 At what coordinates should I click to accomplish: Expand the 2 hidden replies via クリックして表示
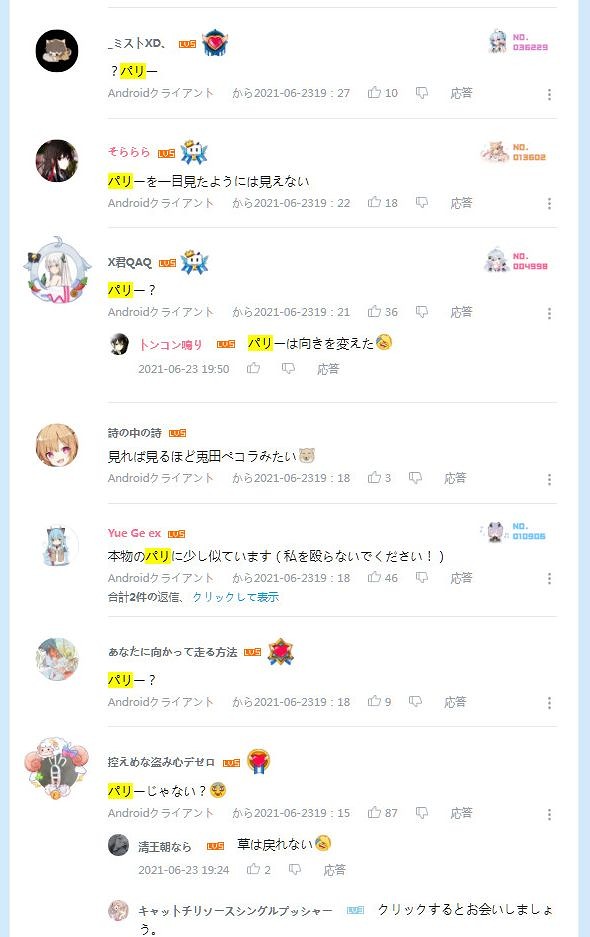click(236, 597)
